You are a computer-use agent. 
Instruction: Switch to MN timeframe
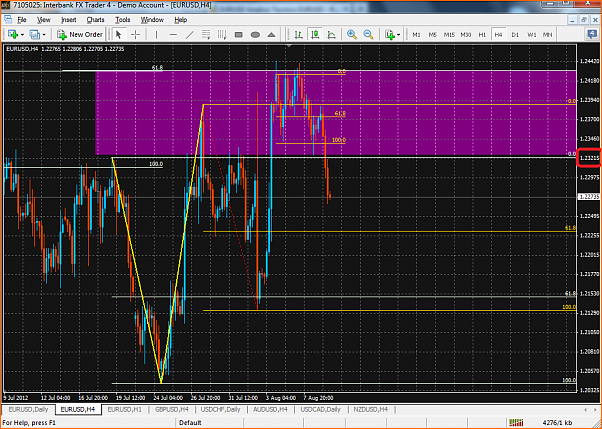[x=547, y=35]
